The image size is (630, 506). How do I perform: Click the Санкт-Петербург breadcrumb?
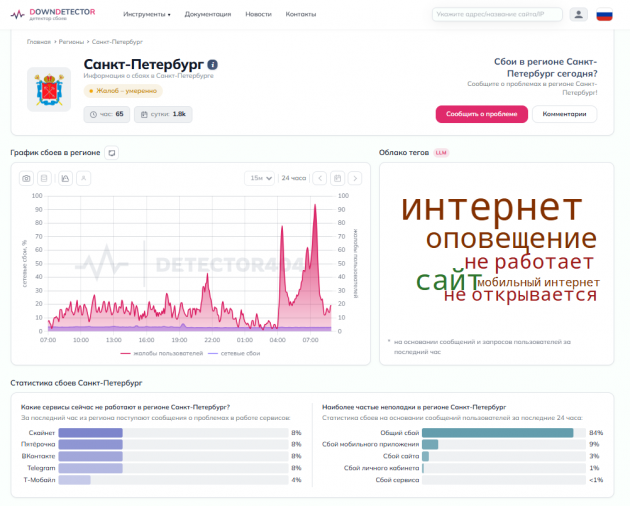click(117, 42)
